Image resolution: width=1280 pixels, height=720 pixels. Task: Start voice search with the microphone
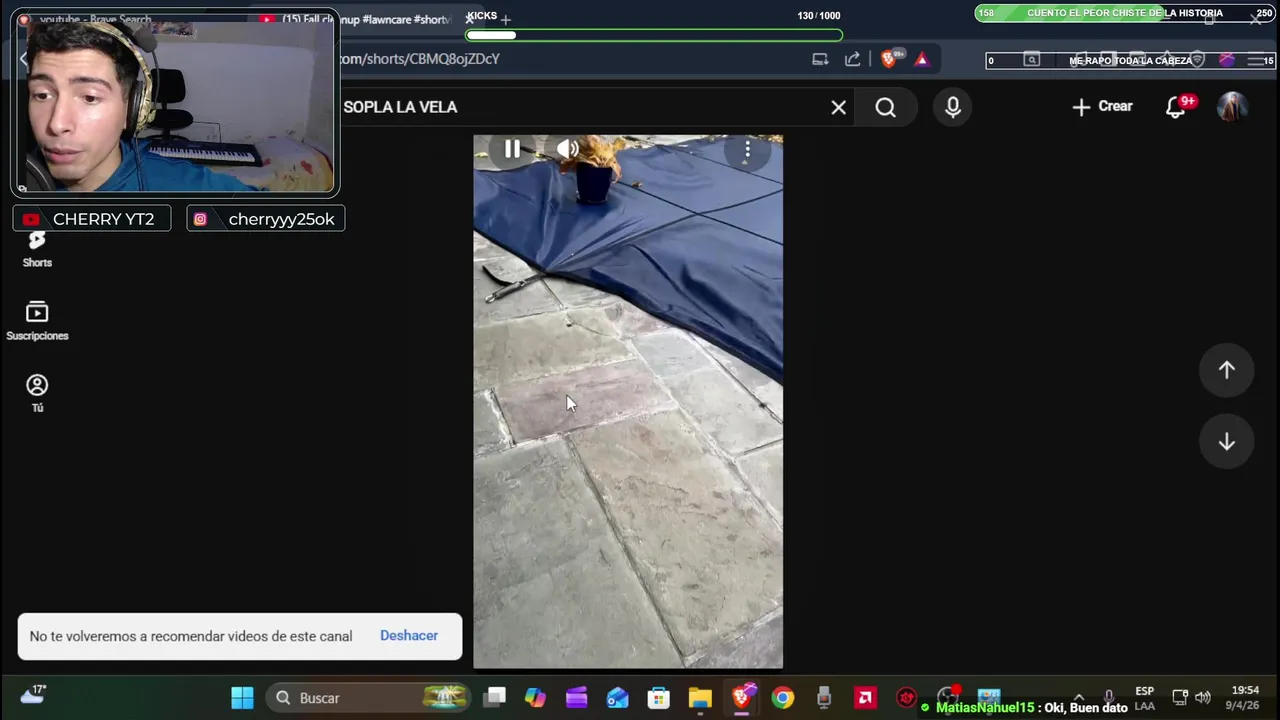(x=953, y=107)
